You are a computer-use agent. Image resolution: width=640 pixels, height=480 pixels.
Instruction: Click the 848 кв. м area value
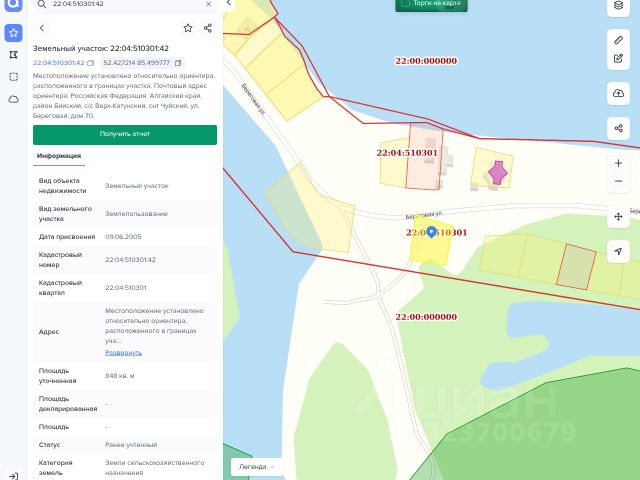(x=120, y=376)
